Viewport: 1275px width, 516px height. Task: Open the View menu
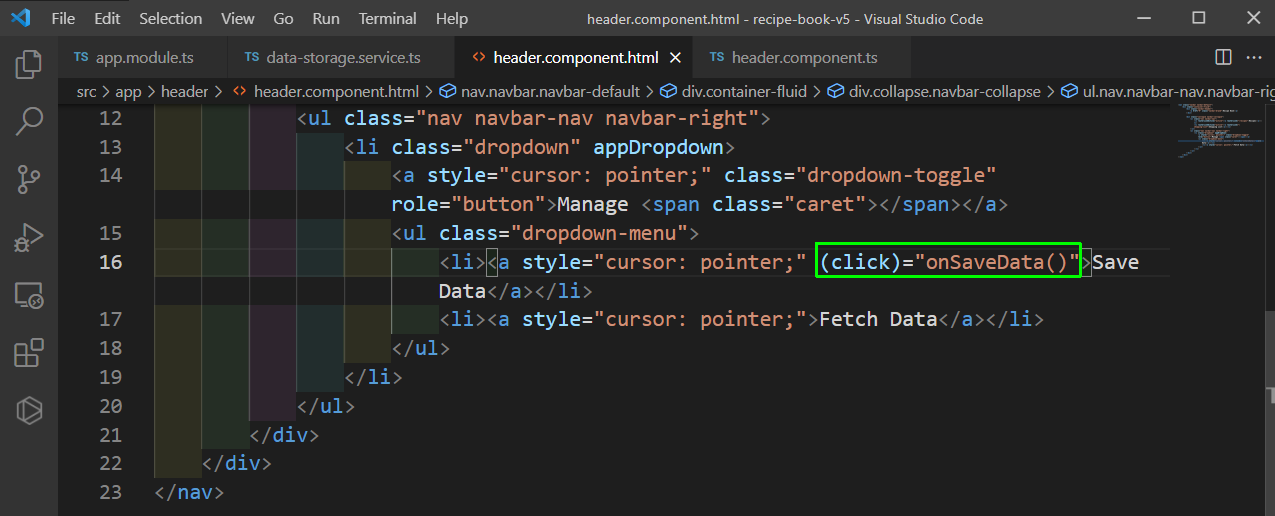click(x=238, y=19)
